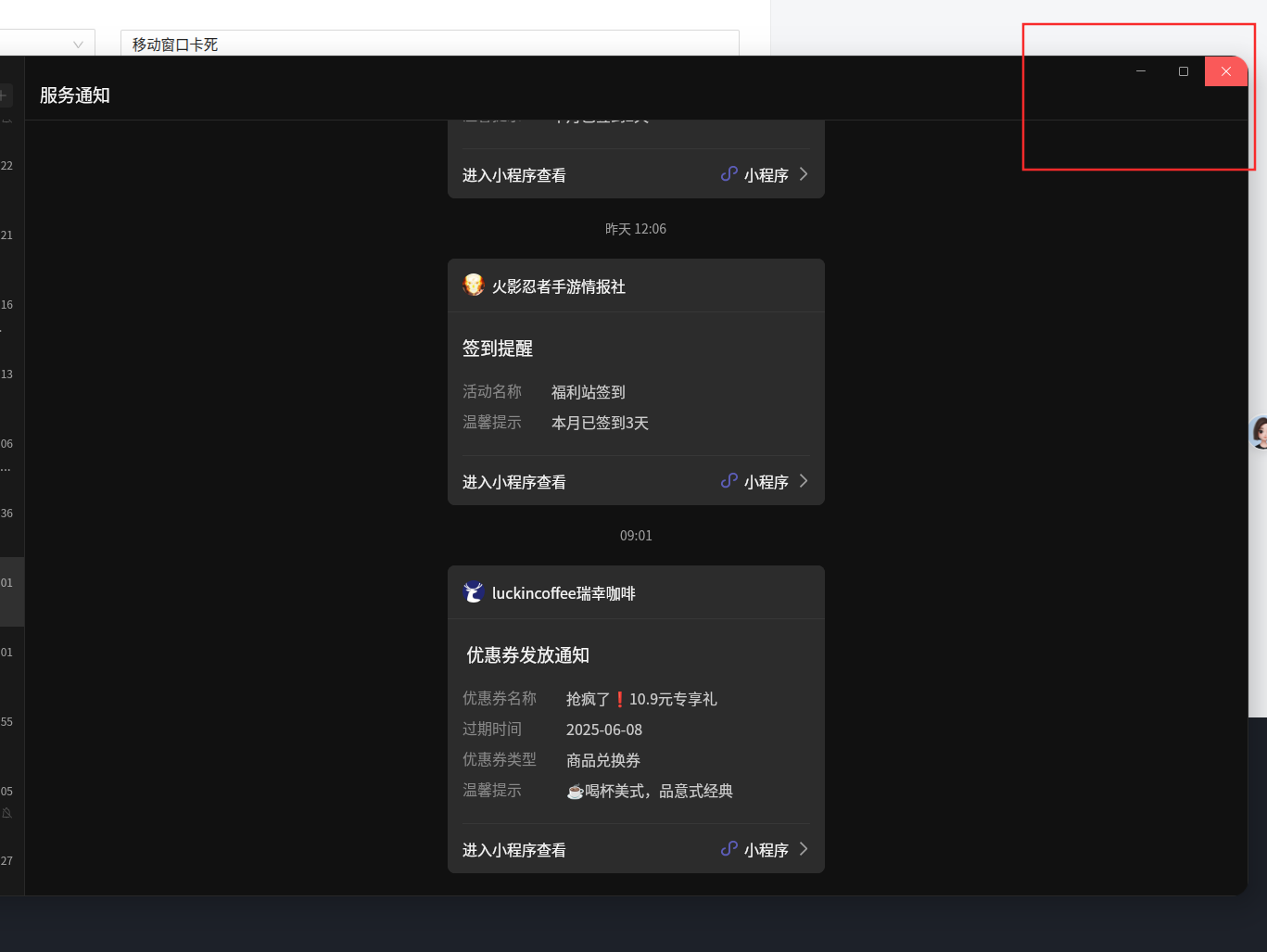This screenshot has height=952, width=1267.
Task: Select the 福利站签到 value text
Action: (589, 392)
